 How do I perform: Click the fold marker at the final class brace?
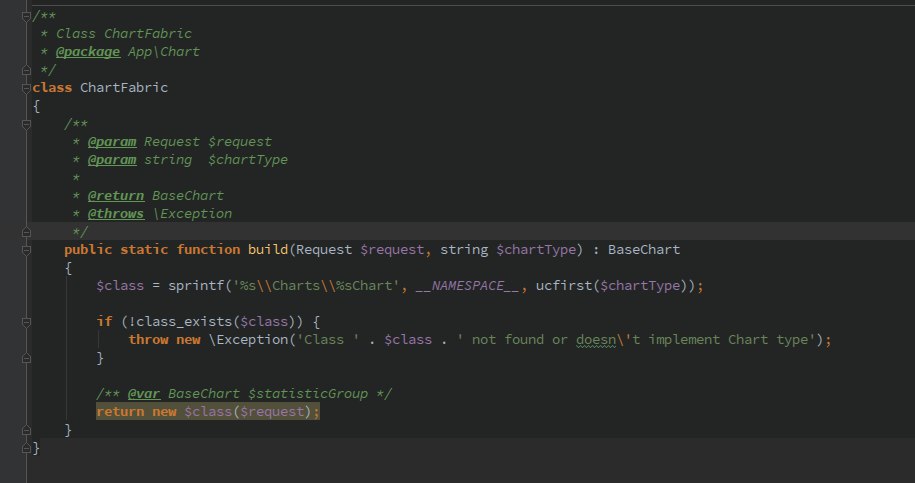pyautogui.click(x=26, y=448)
